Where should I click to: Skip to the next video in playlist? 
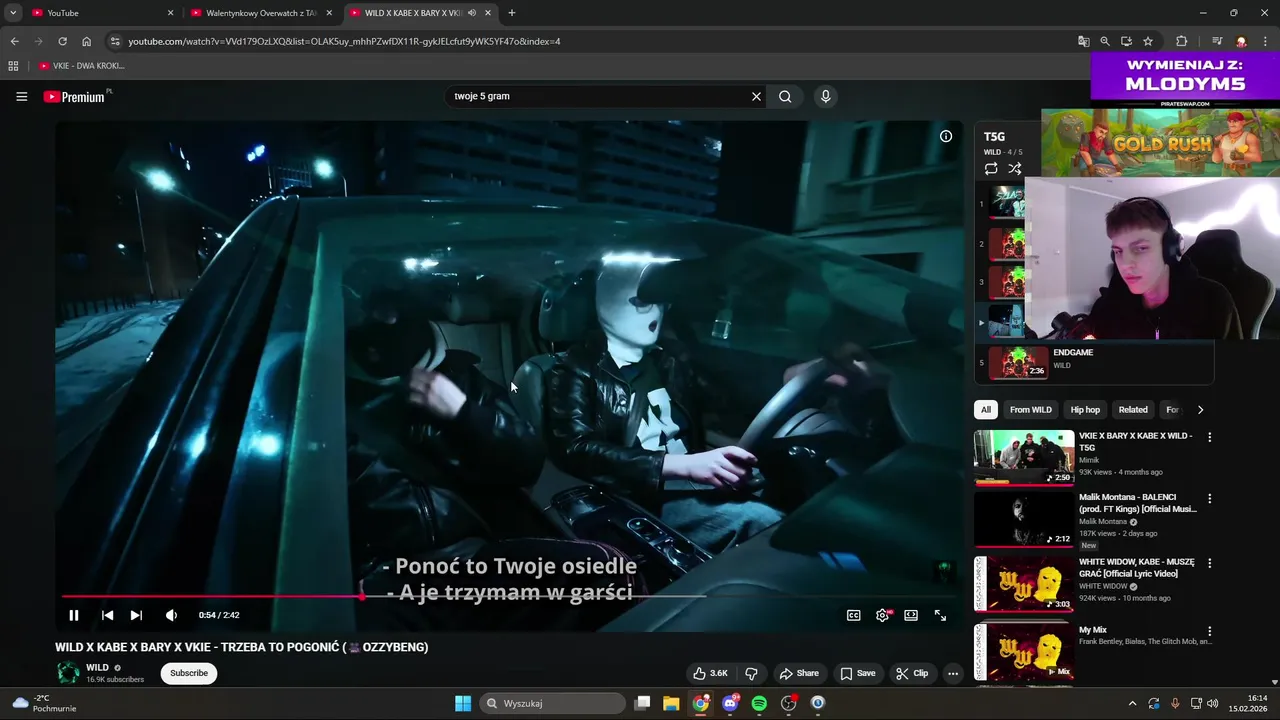(136, 615)
